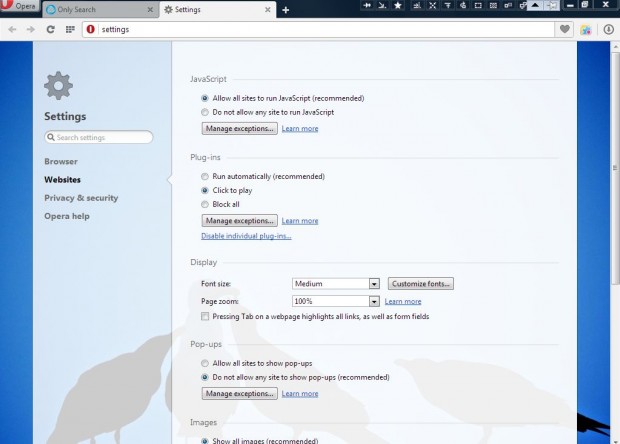Open the Privacy & security section
Image resolution: width=620 pixels, height=444 pixels.
pos(81,198)
